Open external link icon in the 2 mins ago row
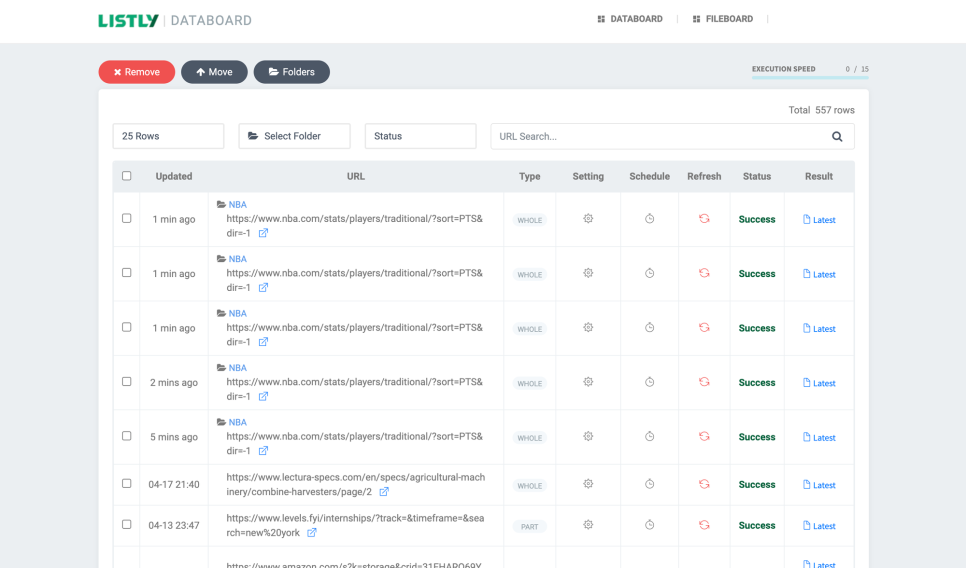This screenshot has height=568, width=966. tap(263, 396)
